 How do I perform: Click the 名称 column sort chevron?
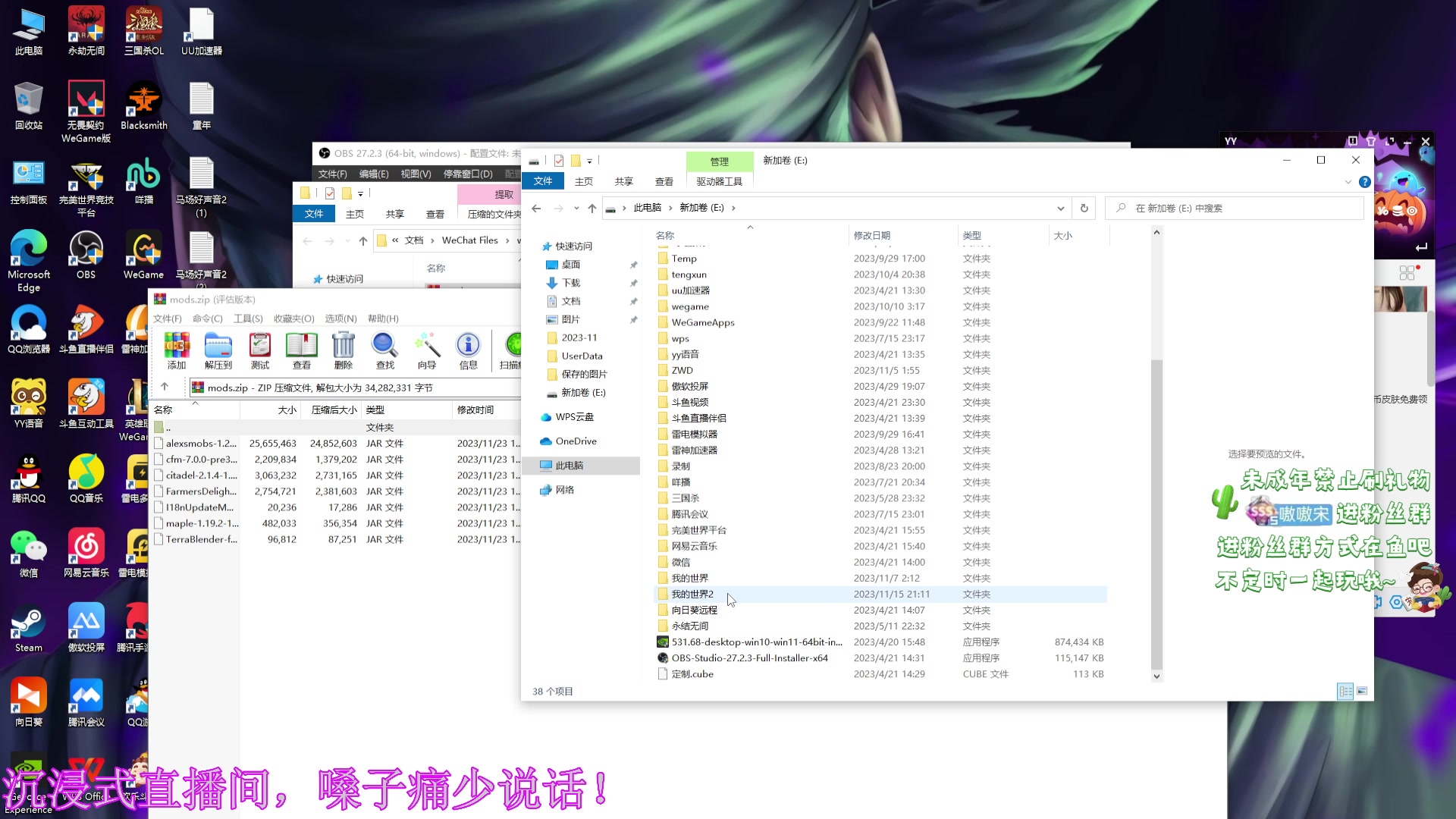[x=750, y=227]
